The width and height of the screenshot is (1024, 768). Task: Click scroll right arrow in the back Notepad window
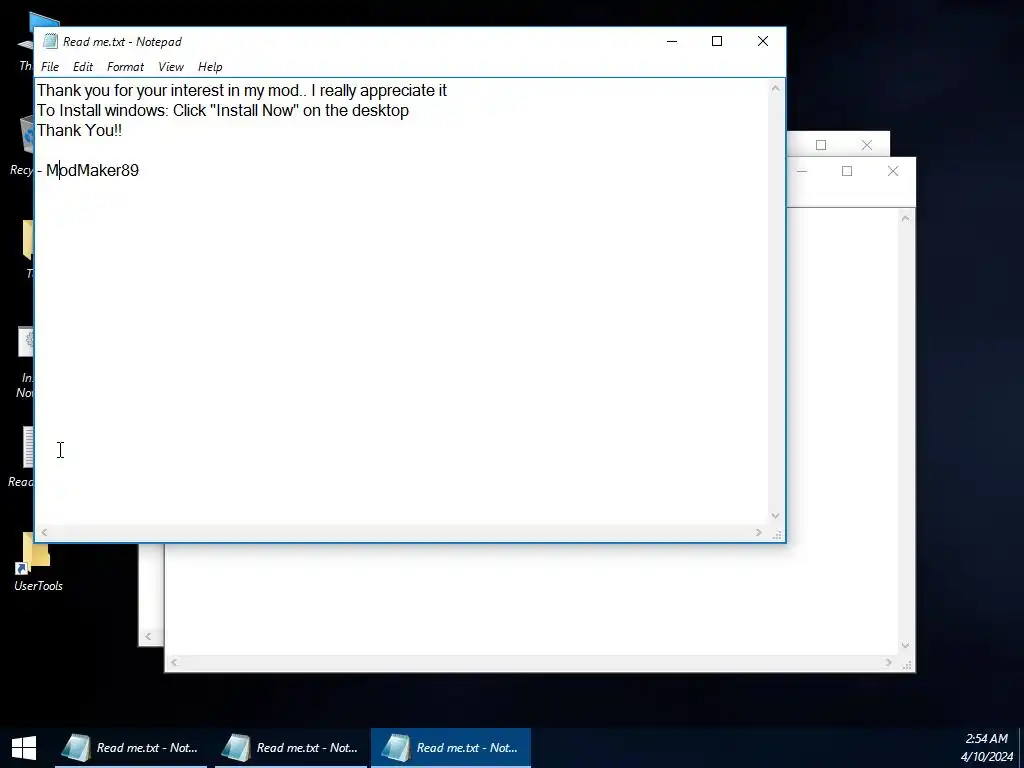[x=888, y=663]
